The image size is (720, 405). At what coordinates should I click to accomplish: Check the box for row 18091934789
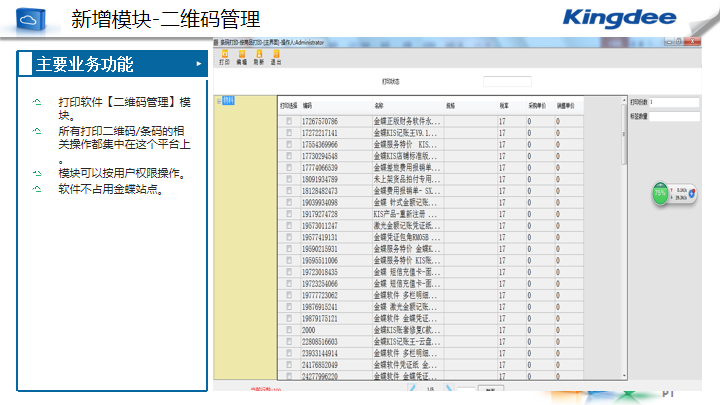coord(289,179)
